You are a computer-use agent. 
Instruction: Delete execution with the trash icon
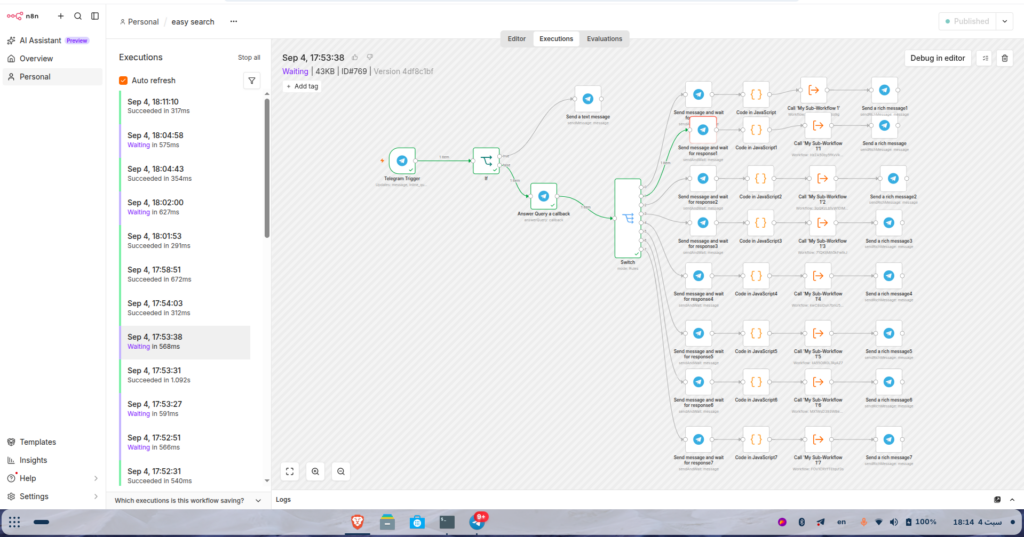(x=1004, y=59)
